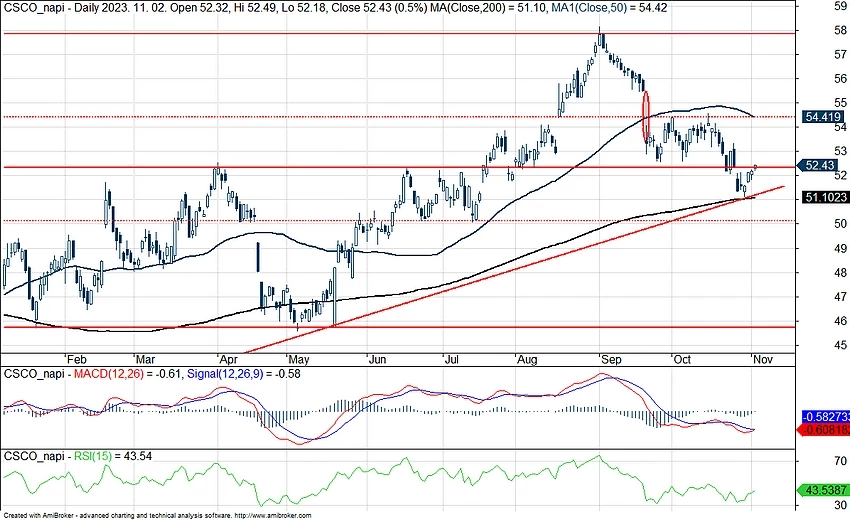Click the 52.43 last close price label
The width and height of the screenshot is (850, 520).
[x=819, y=165]
